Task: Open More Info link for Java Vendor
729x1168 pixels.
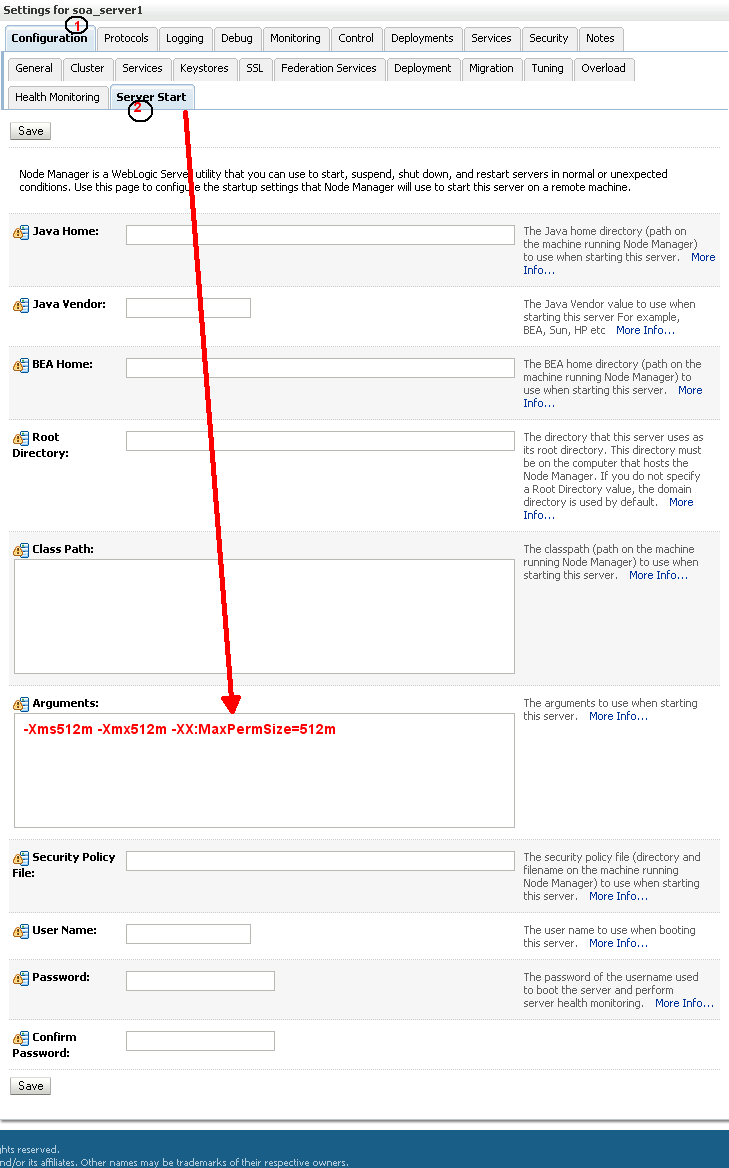Action: (645, 330)
